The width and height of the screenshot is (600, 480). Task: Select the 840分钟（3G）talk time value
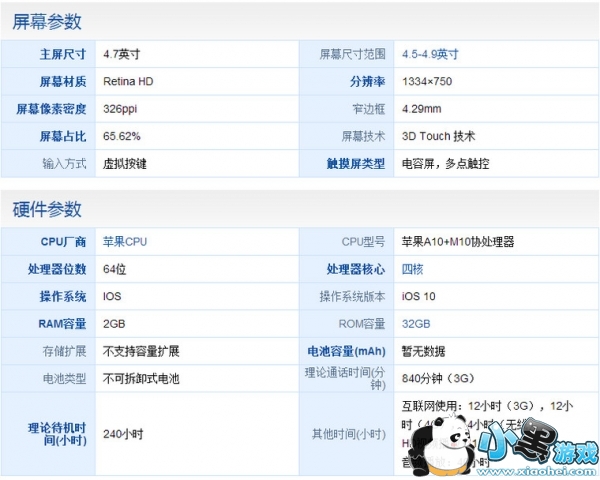(439, 379)
